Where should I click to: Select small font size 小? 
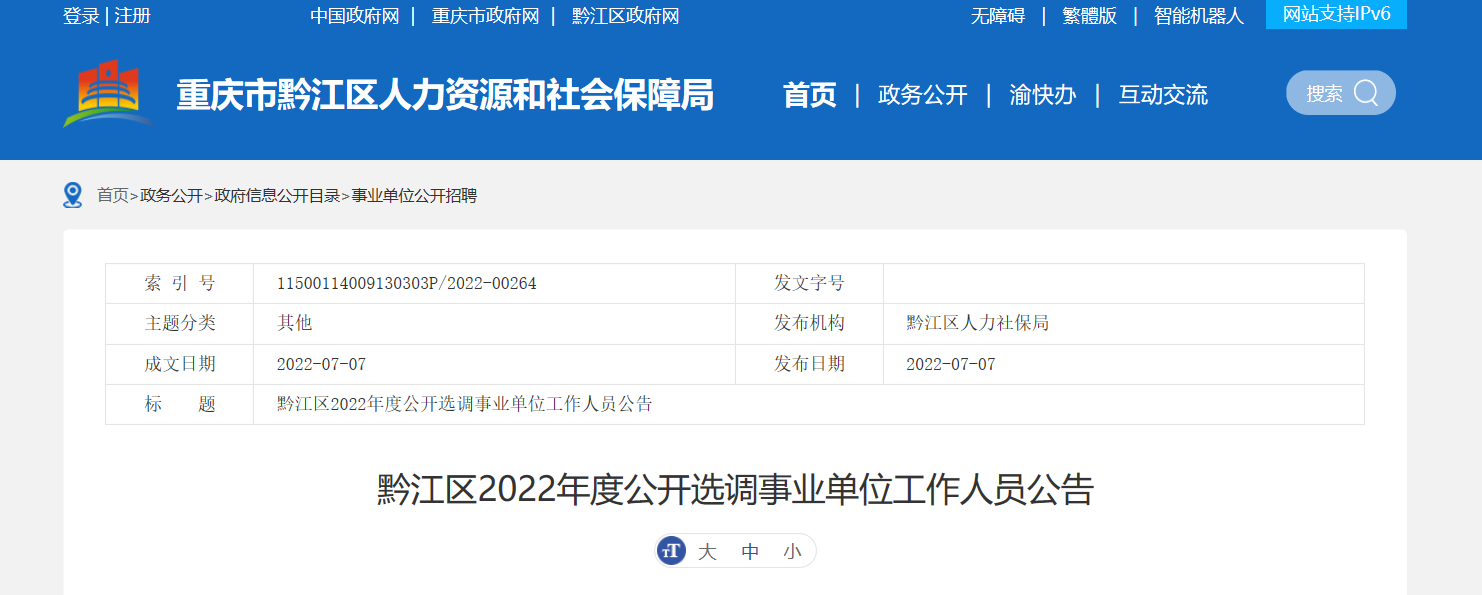coord(792,552)
